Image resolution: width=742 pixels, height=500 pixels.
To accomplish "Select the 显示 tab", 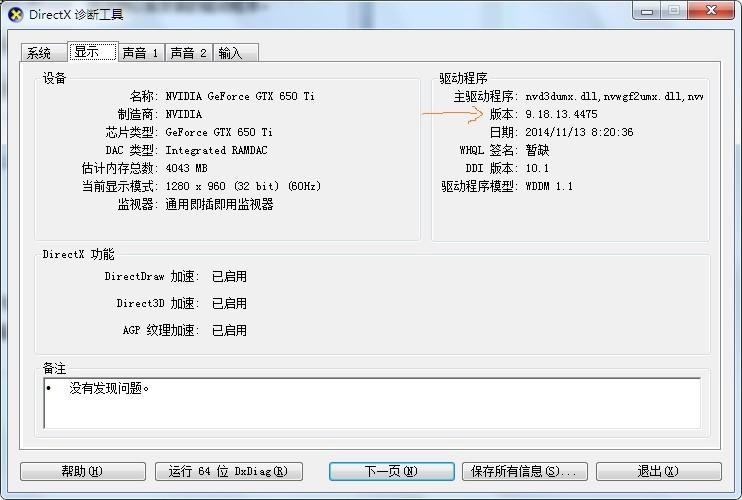I will point(93,52).
